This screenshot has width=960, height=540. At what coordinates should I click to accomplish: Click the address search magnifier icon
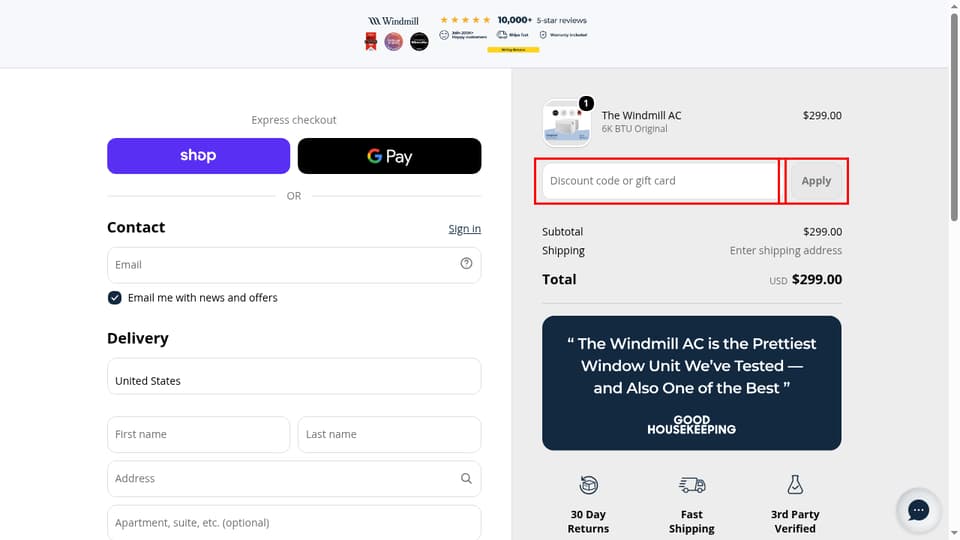coord(467,478)
